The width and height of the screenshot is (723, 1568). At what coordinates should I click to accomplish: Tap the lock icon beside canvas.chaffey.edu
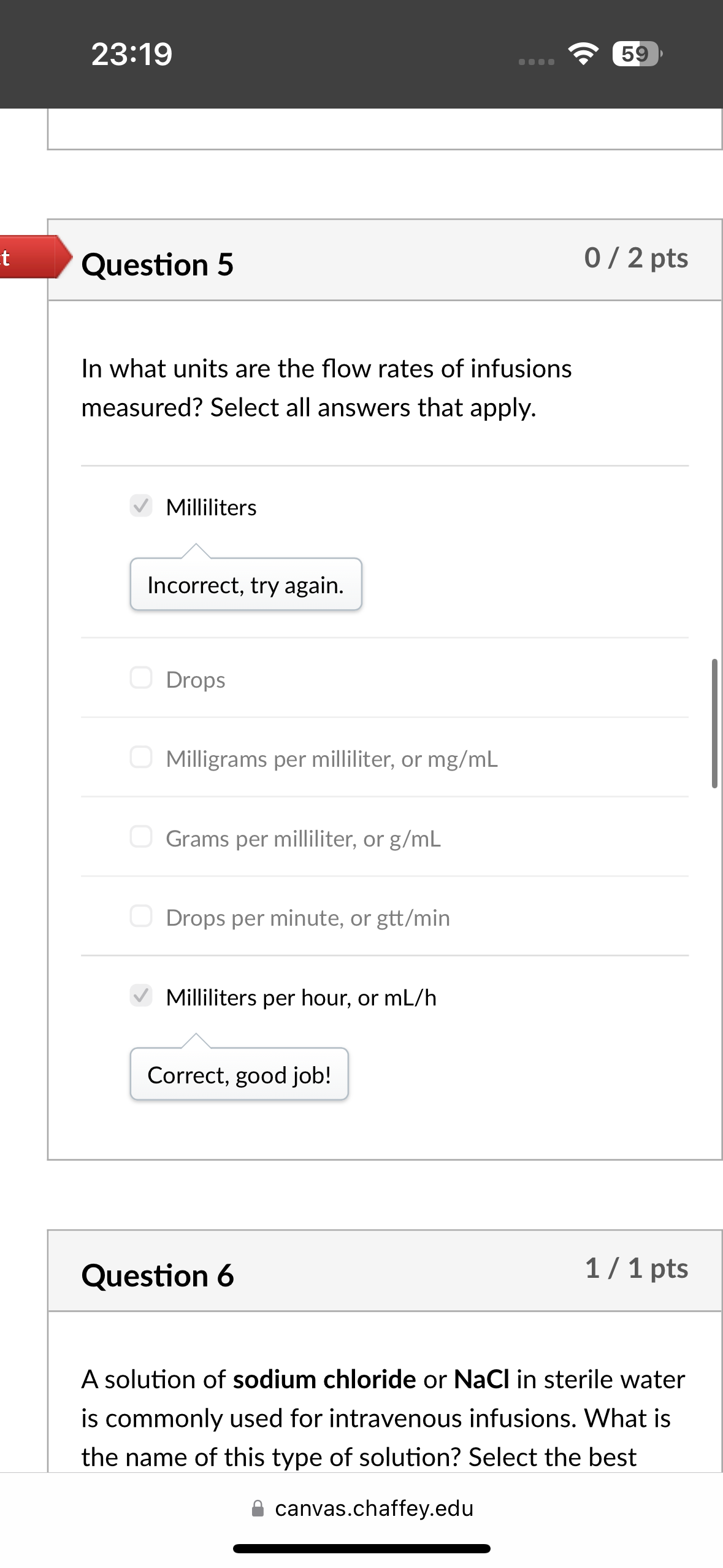pos(258,1508)
